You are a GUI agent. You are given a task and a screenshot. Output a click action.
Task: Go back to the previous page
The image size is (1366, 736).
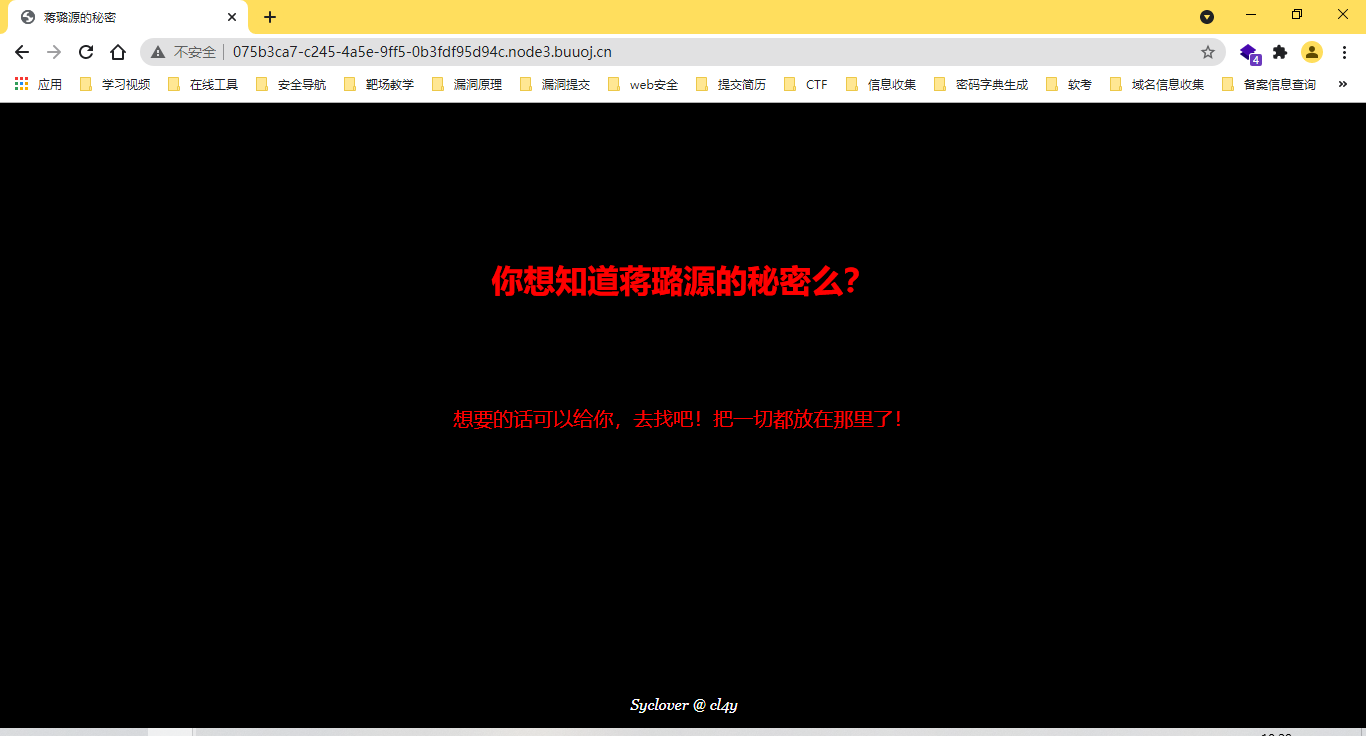(22, 52)
